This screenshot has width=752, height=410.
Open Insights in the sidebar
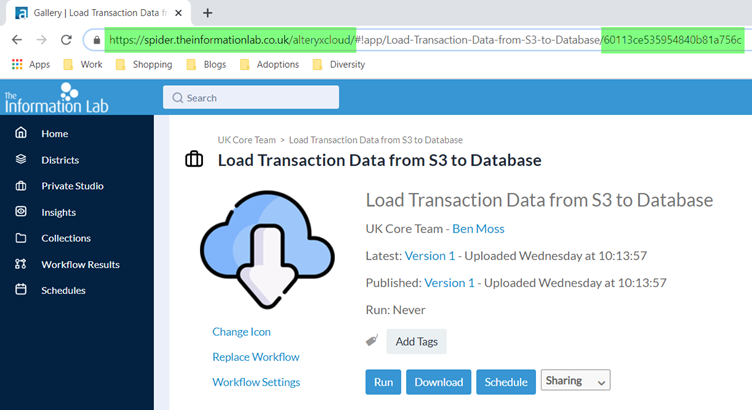(59, 212)
